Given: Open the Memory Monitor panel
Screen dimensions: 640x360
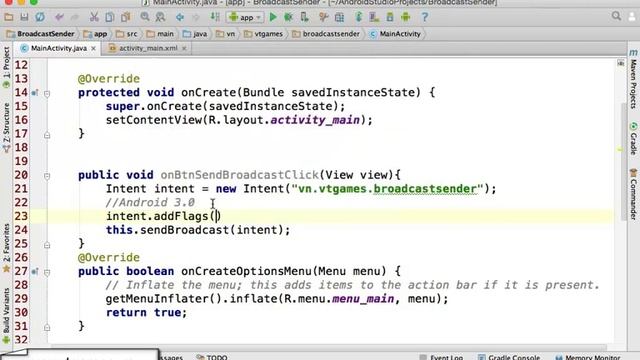Looking at the screenshot, I should (x=588, y=358).
